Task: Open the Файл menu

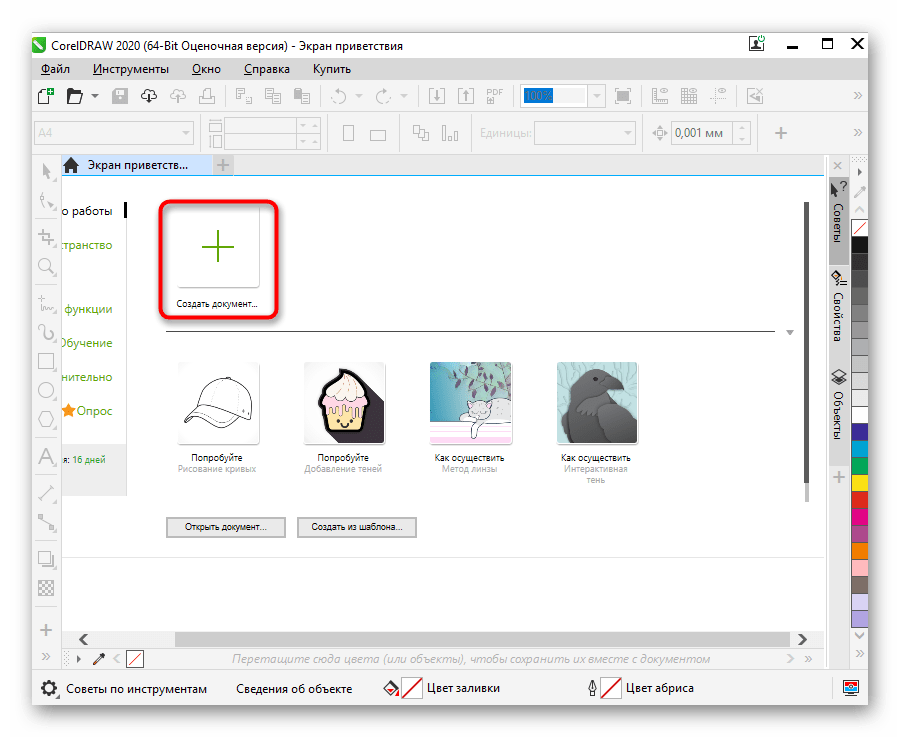Action: pos(55,69)
